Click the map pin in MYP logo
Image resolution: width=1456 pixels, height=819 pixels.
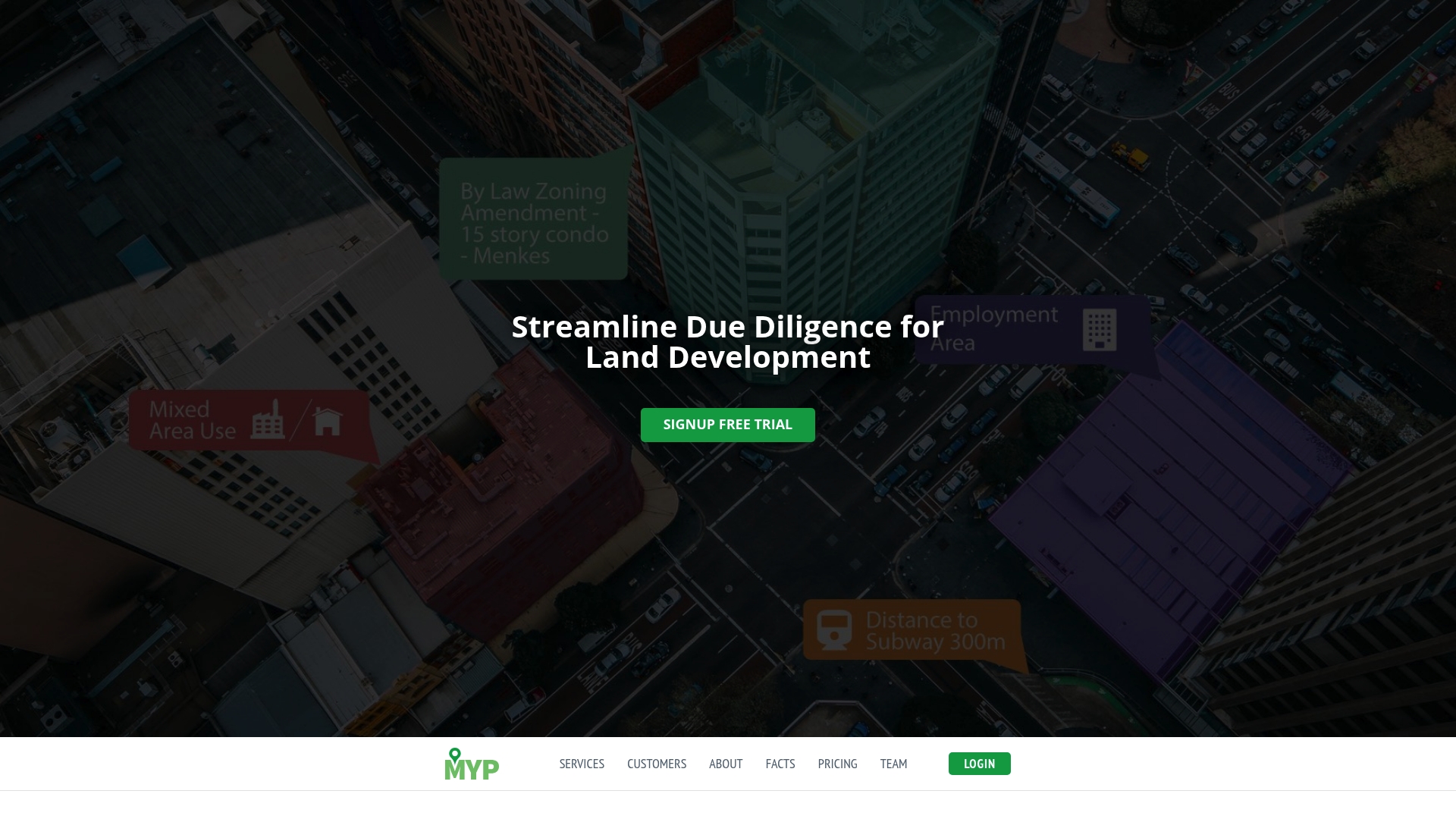(x=455, y=755)
